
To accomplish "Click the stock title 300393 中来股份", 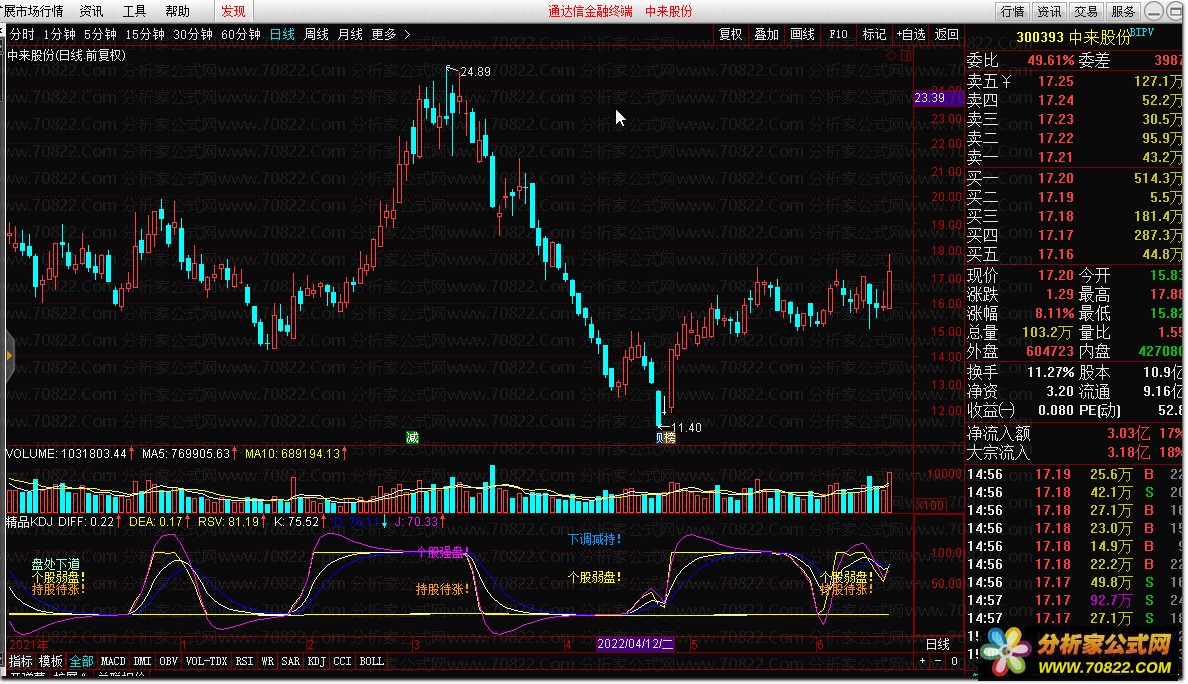I will (1072, 37).
